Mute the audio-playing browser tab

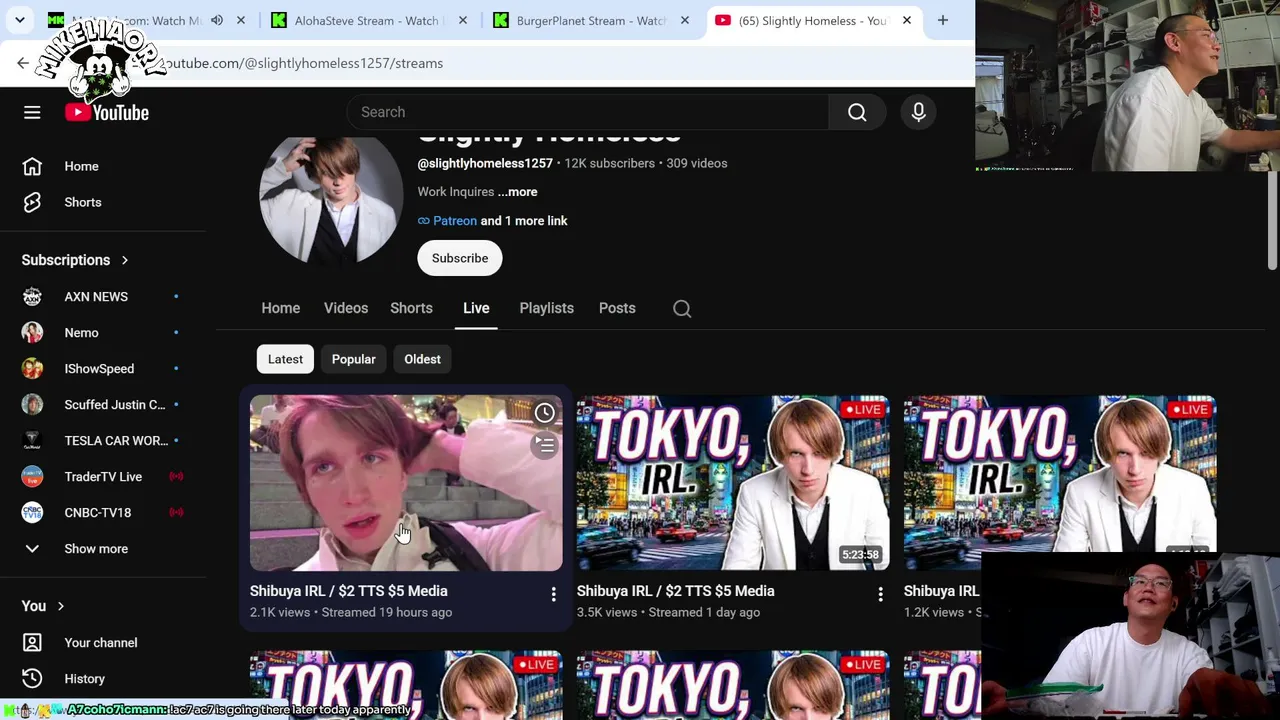click(217, 20)
